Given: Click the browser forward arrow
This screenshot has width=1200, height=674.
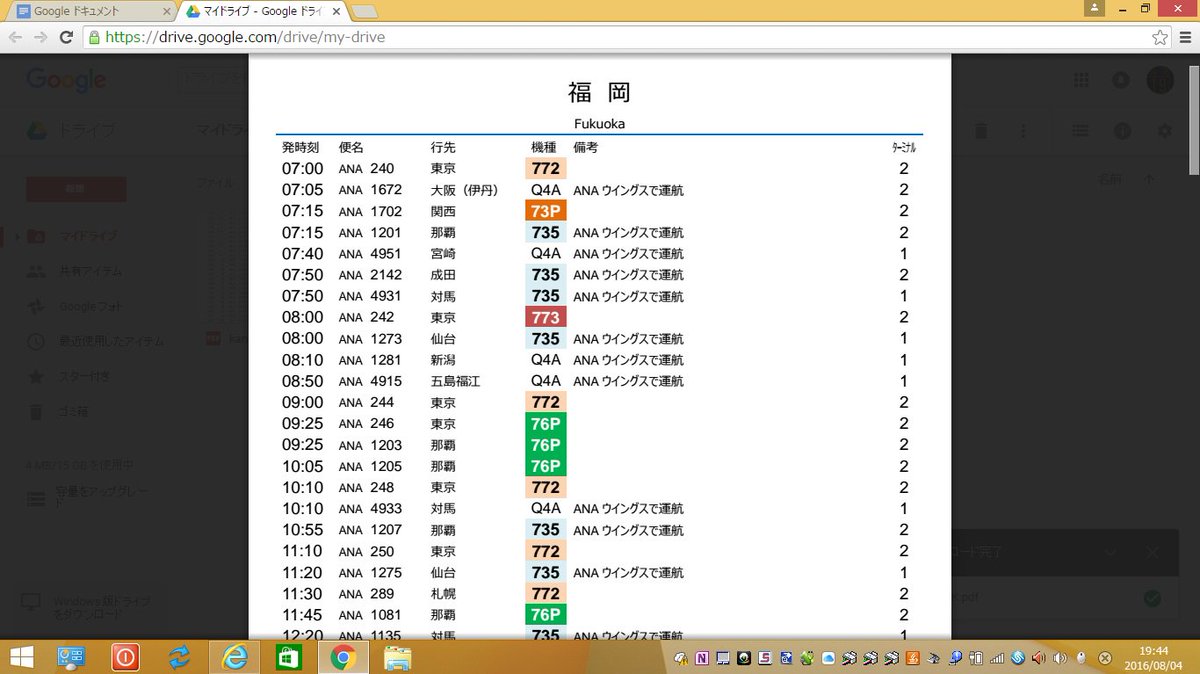Looking at the screenshot, I should (41, 38).
